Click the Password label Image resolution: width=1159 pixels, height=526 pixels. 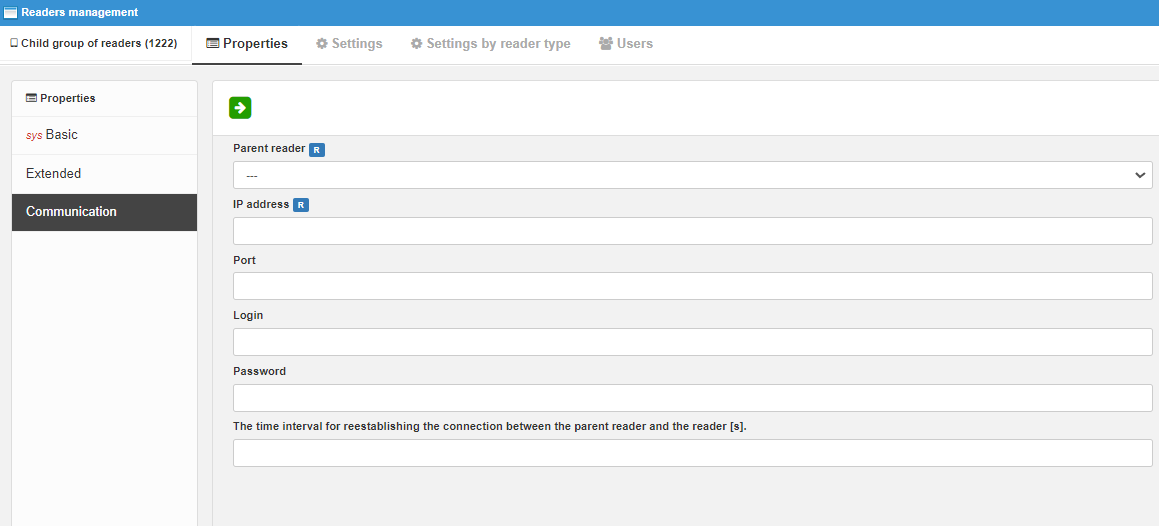[259, 371]
